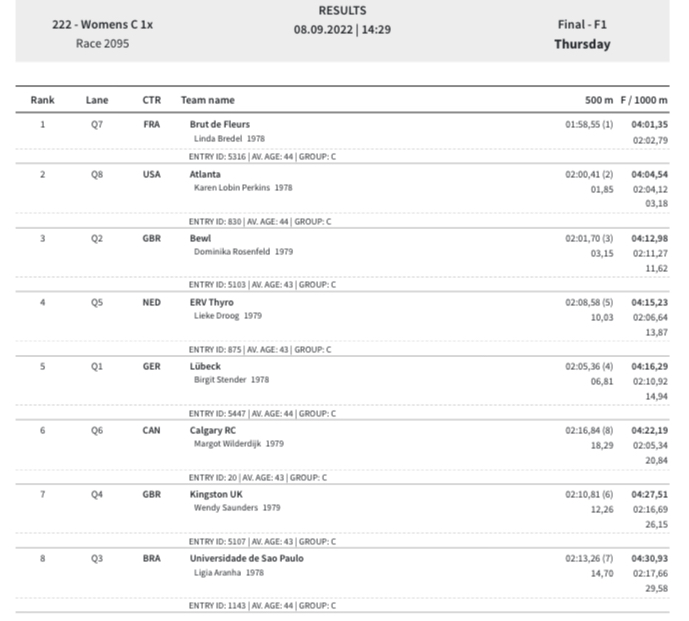Click the Lane column header
This screenshot has width=689, height=621.
point(97,100)
